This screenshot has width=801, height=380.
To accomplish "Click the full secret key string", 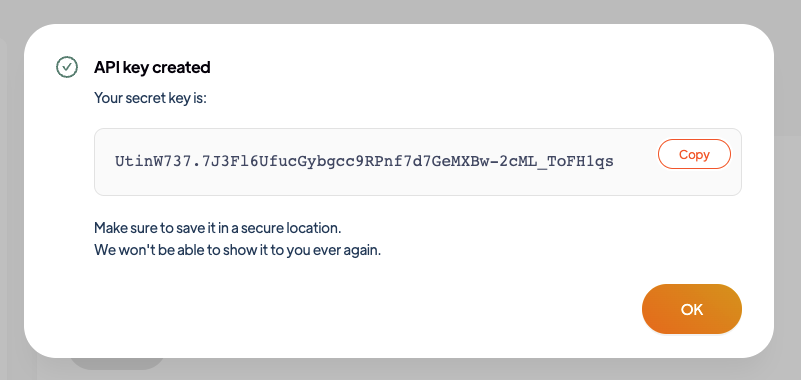I will (x=364, y=162).
